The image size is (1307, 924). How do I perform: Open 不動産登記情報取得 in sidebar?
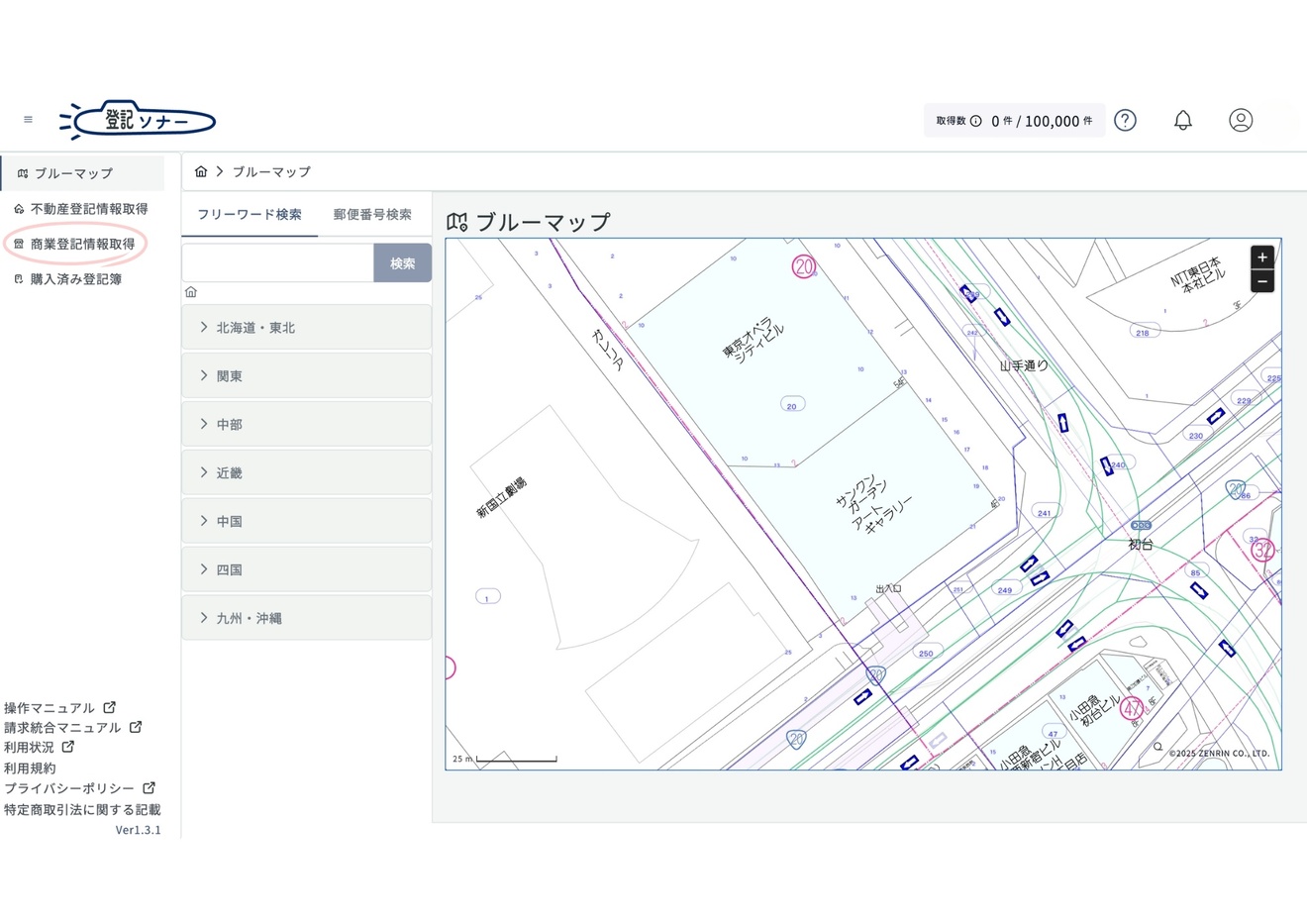point(82,209)
